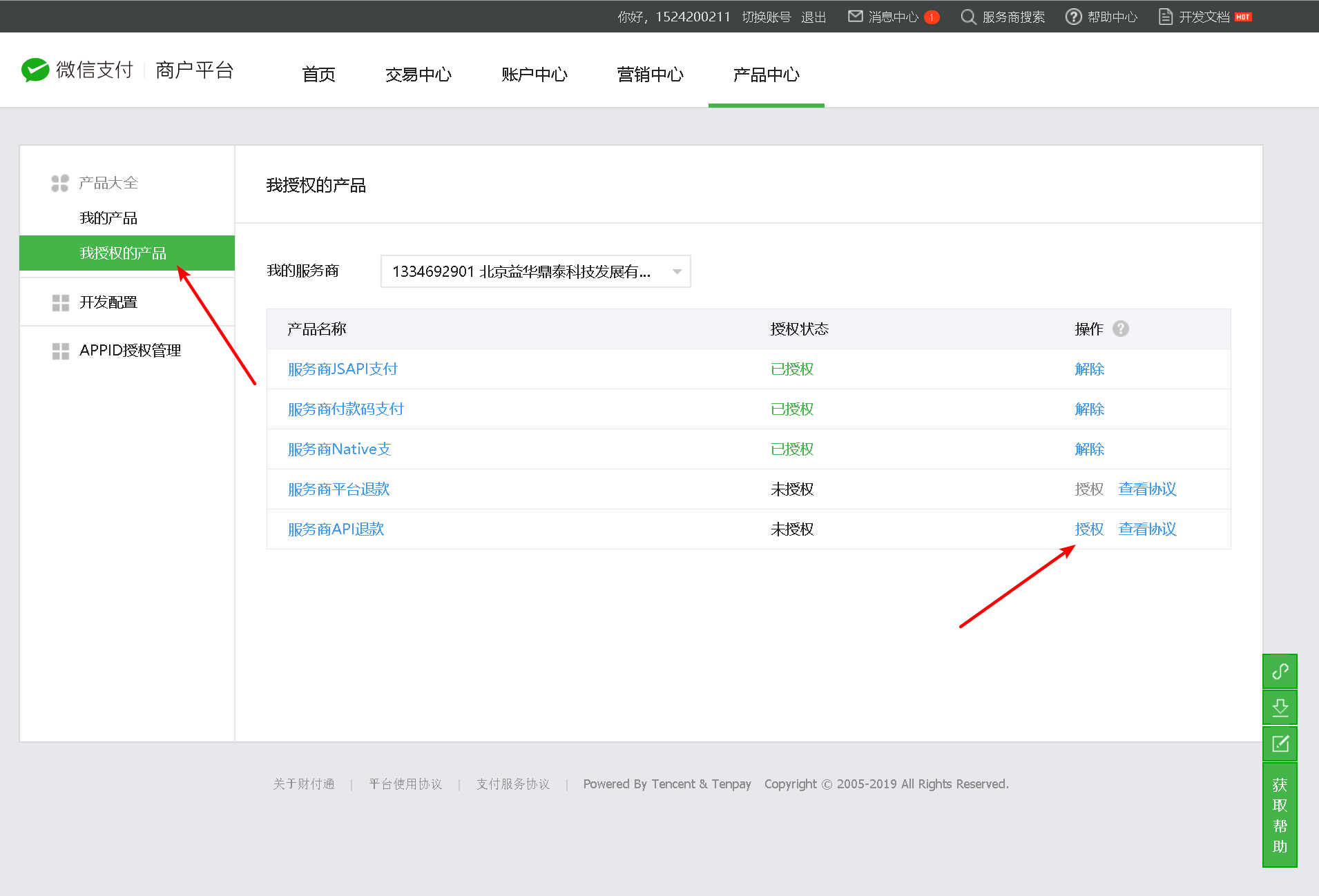Click the 获取帮助 floating button
The width and height of the screenshot is (1319, 896).
coord(1280,815)
